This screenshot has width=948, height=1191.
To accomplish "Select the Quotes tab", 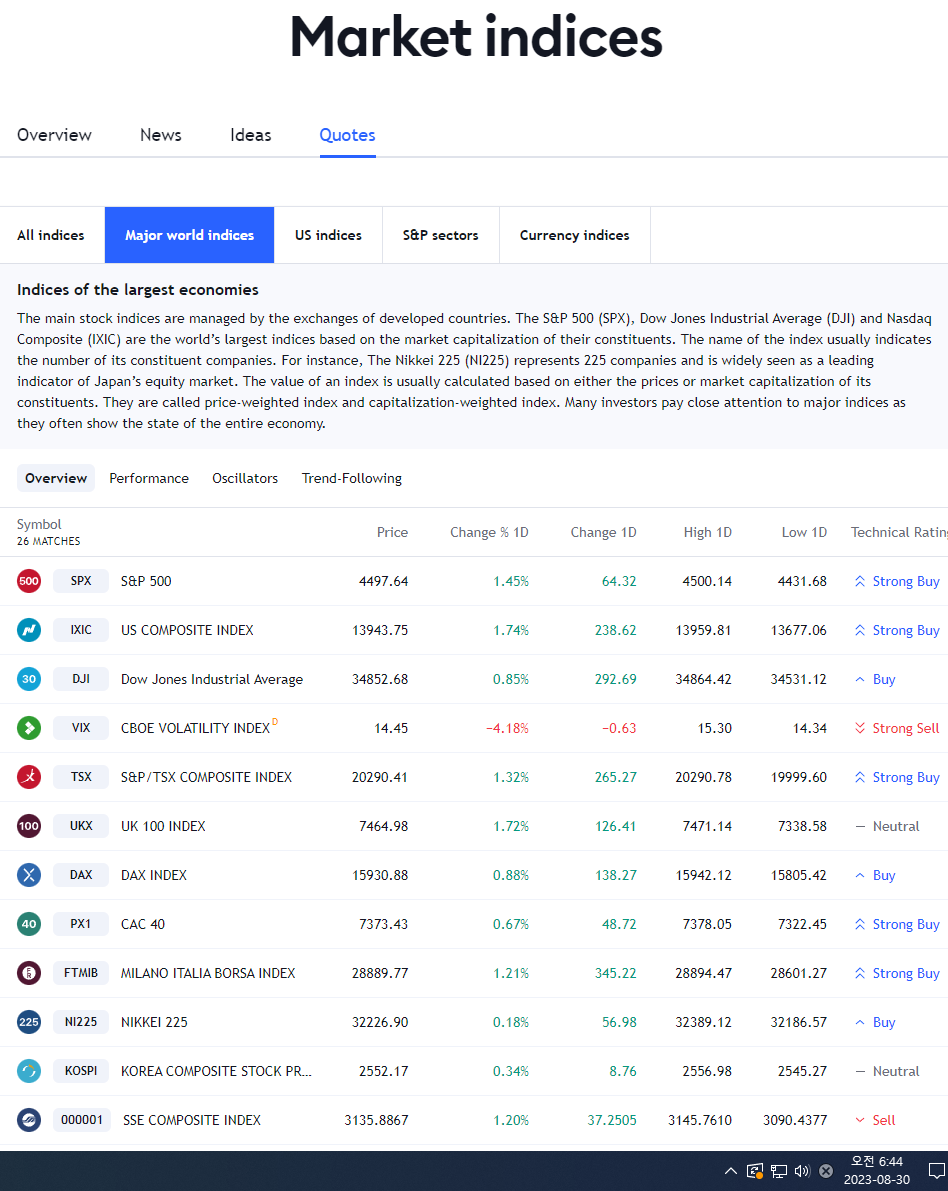I will tap(347, 135).
